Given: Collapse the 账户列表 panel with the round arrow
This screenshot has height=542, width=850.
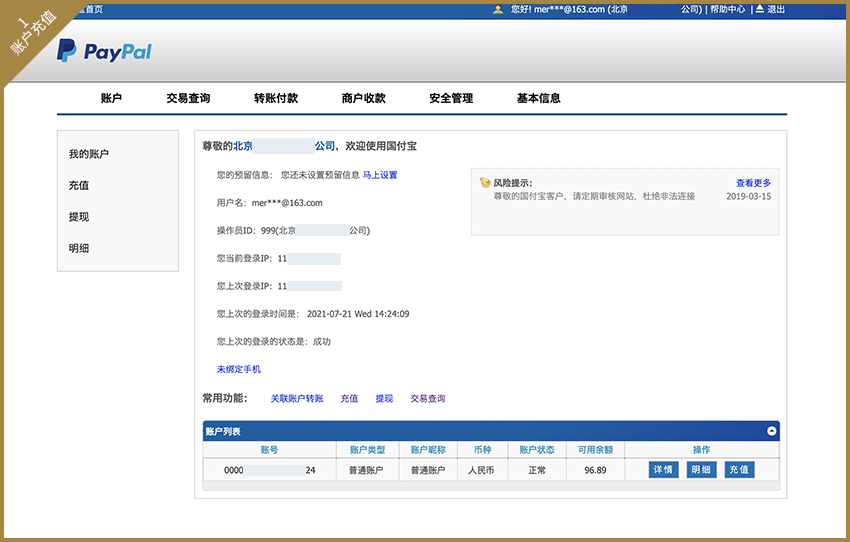Looking at the screenshot, I should point(771,431).
